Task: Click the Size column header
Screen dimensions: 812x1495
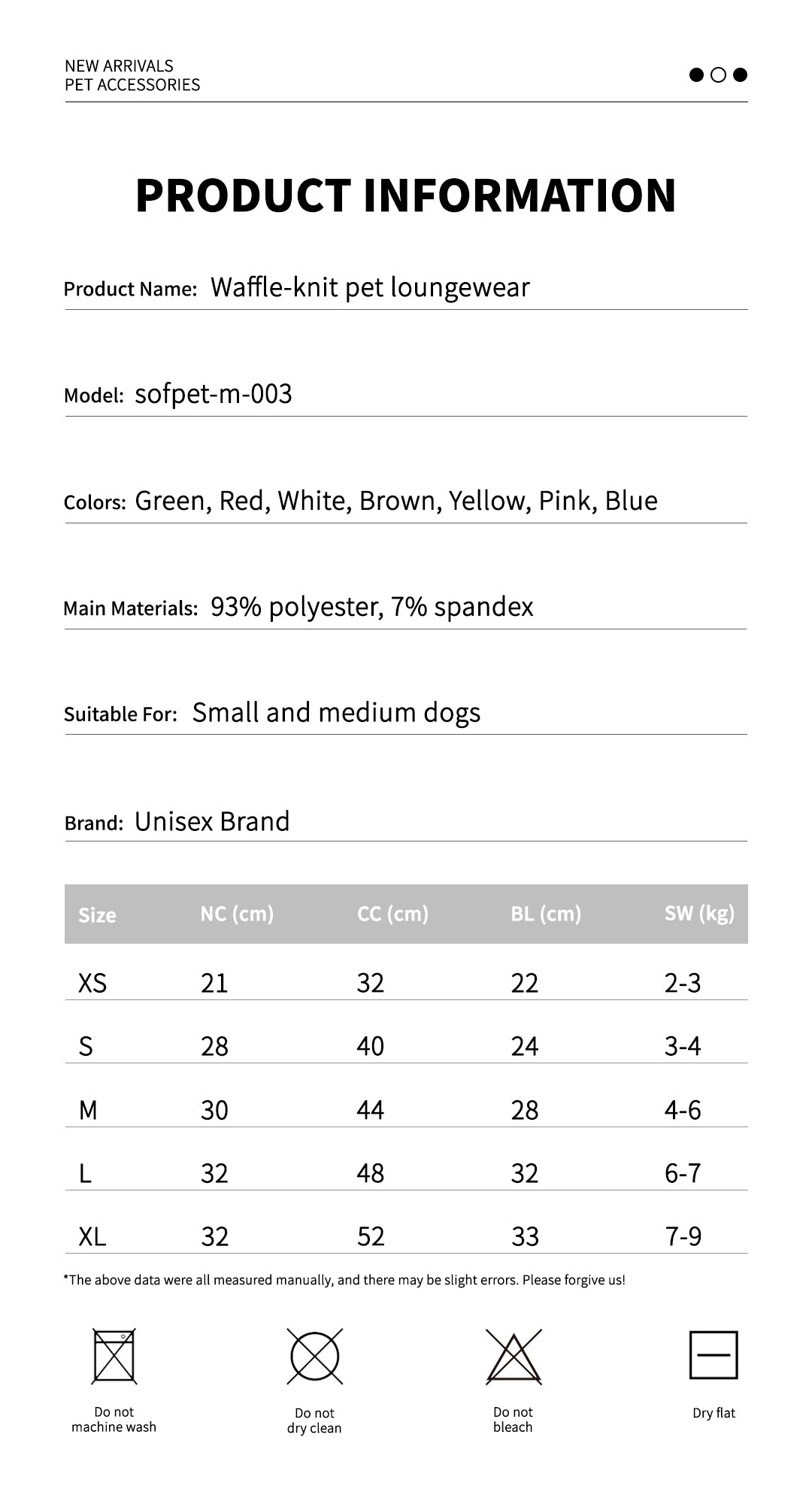Action: tap(97, 914)
